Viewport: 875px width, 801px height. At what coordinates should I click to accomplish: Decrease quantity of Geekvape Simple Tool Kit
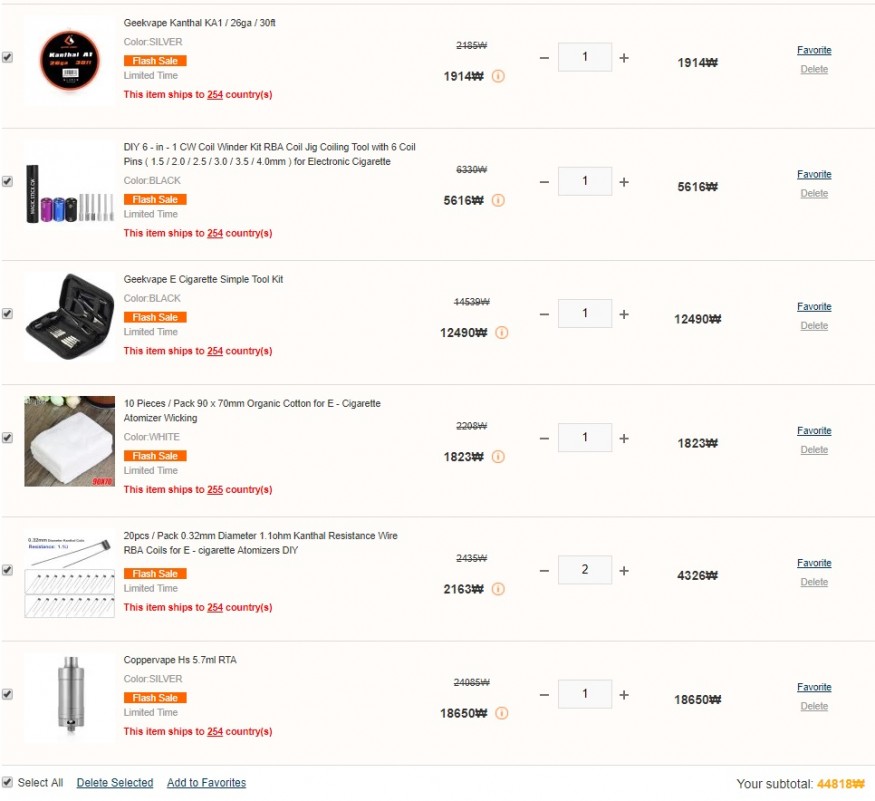(544, 314)
